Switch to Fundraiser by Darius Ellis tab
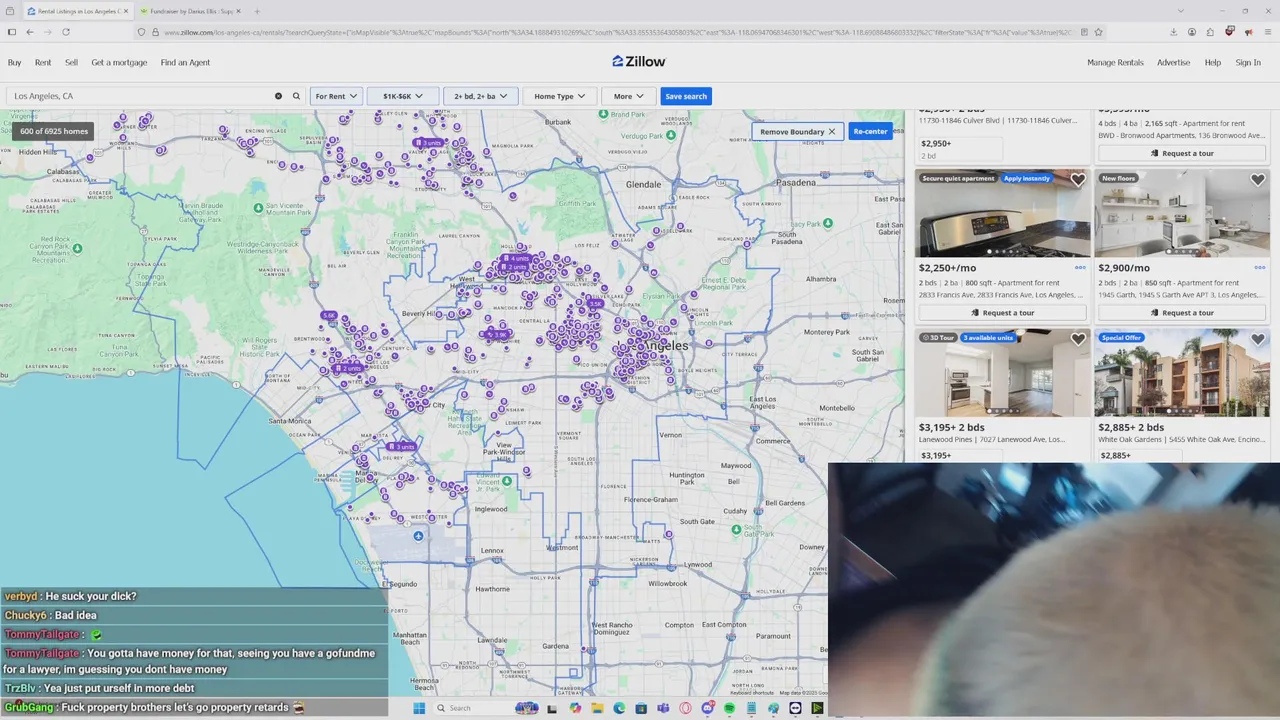This screenshot has height=720, width=1280. [x=190, y=11]
